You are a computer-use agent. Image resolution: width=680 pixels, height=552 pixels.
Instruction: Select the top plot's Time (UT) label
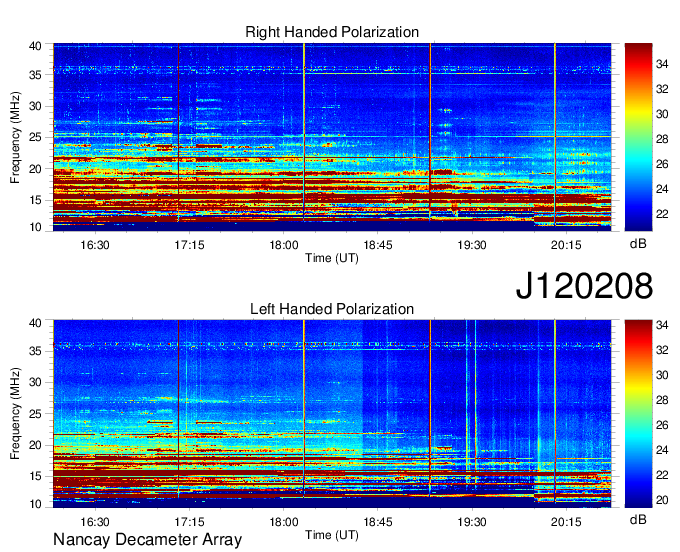[x=332, y=258]
